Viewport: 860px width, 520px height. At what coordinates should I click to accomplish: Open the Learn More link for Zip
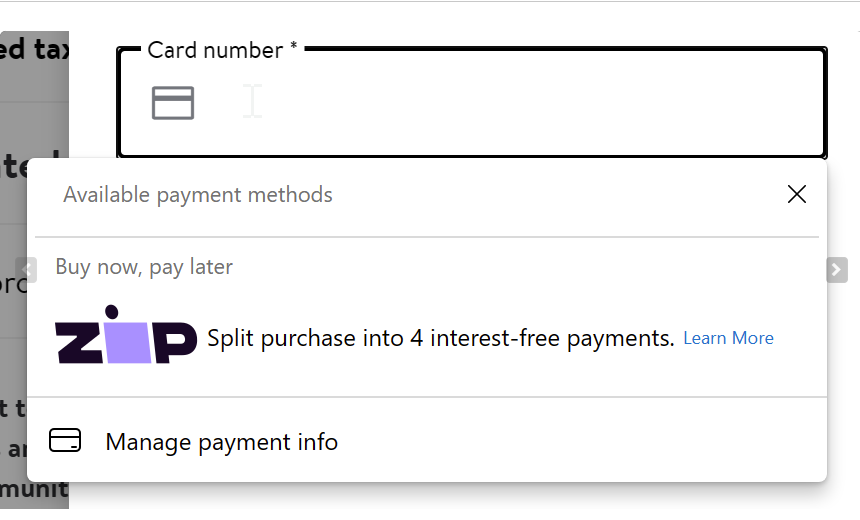(x=728, y=338)
